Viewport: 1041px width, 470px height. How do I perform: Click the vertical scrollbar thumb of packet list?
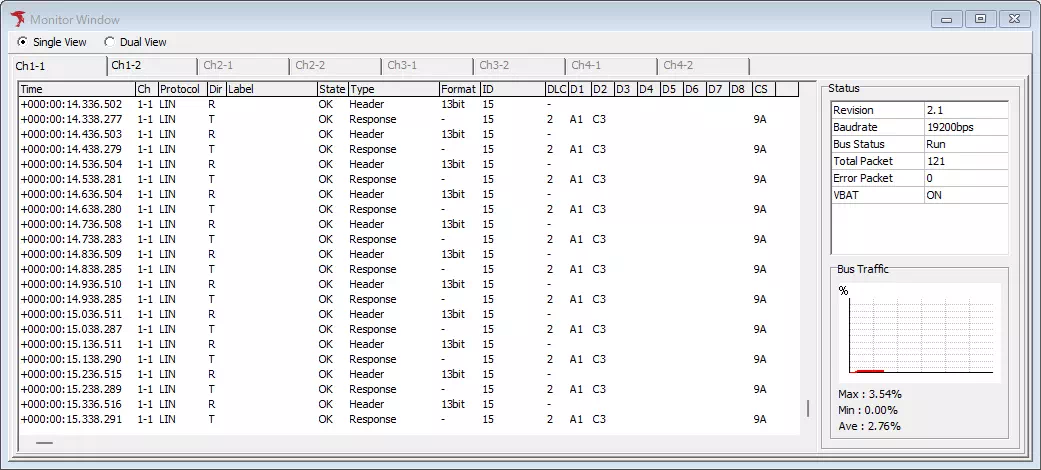808,409
